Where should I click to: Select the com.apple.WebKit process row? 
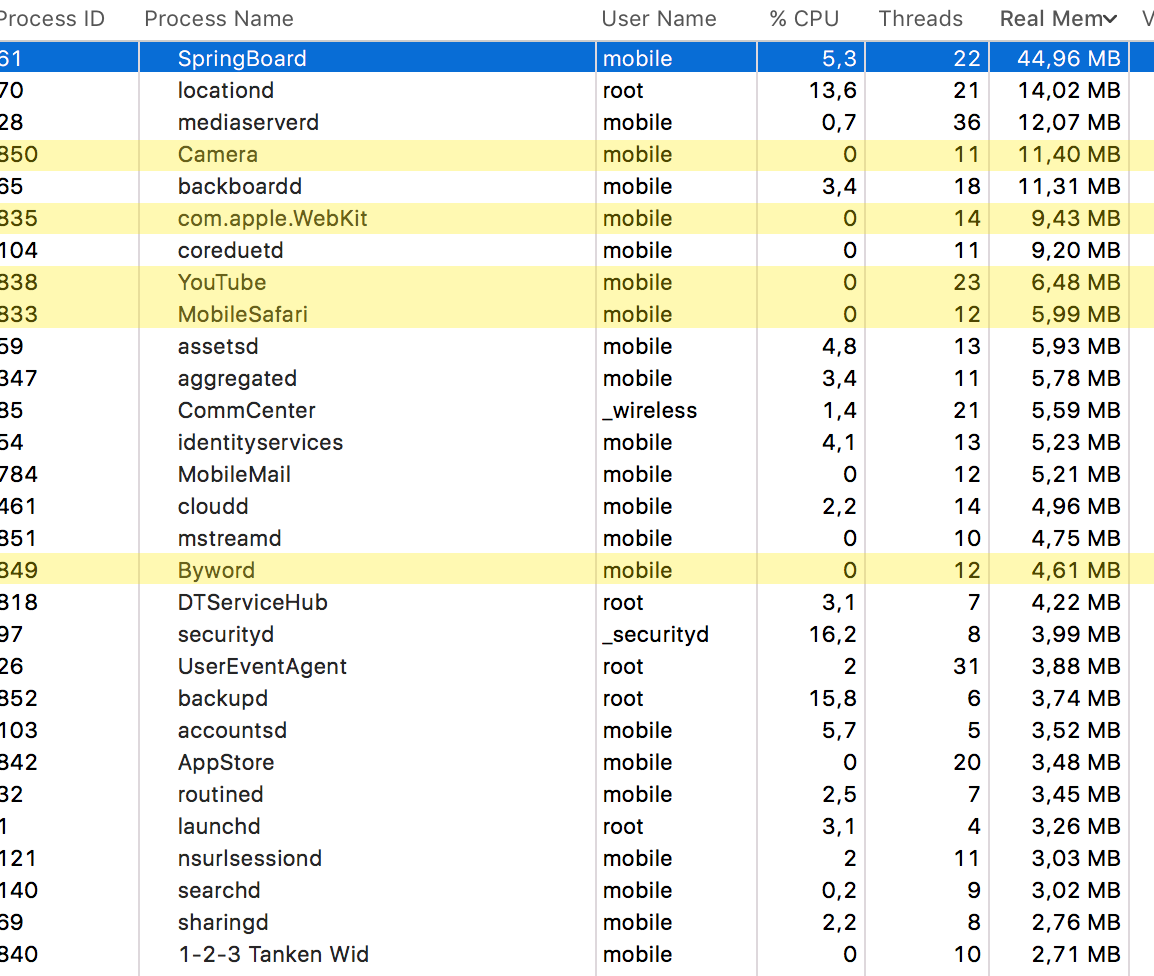(577, 219)
